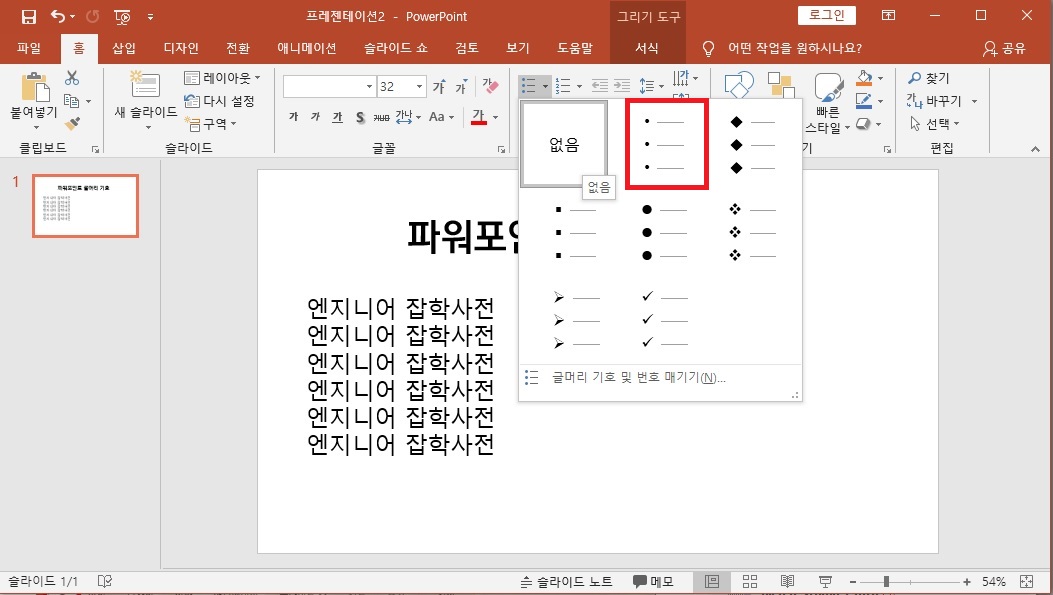The image size is (1053, 595).
Task: Toggle strikethrough formatting
Action: 381,117
